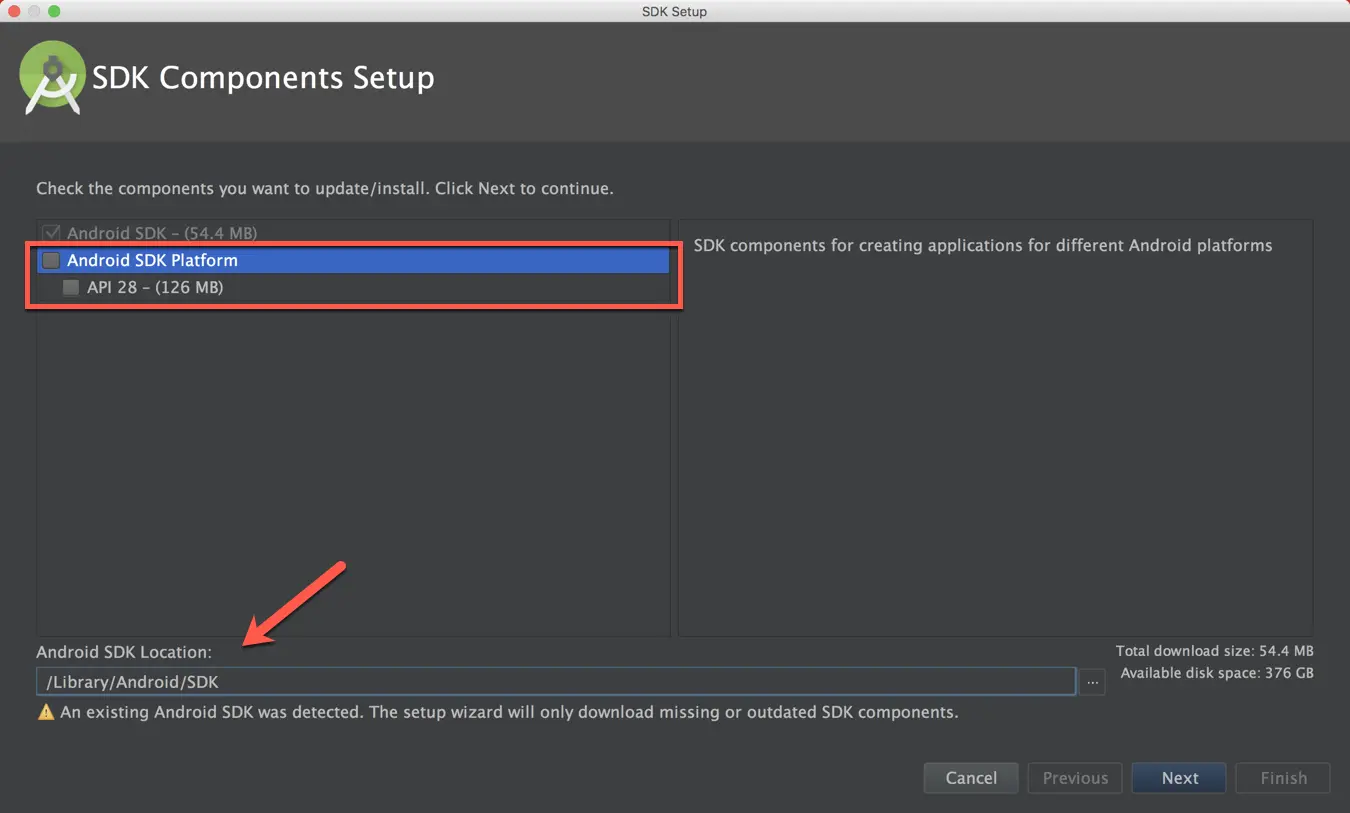Select the Android SDK Platform row
Image resolution: width=1350 pixels, height=813 pixels.
pos(353,261)
